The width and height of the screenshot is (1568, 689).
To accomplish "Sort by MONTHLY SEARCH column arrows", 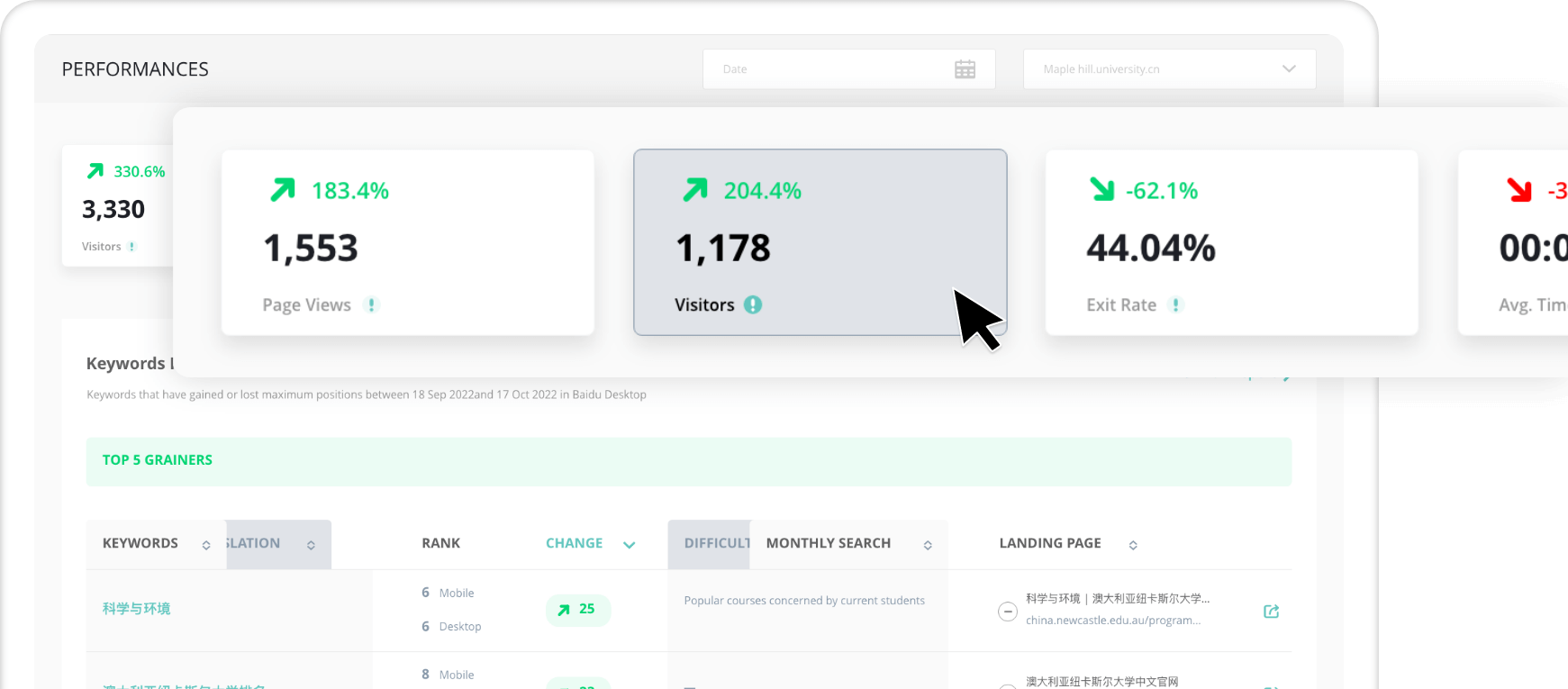I will pyautogui.click(x=928, y=545).
